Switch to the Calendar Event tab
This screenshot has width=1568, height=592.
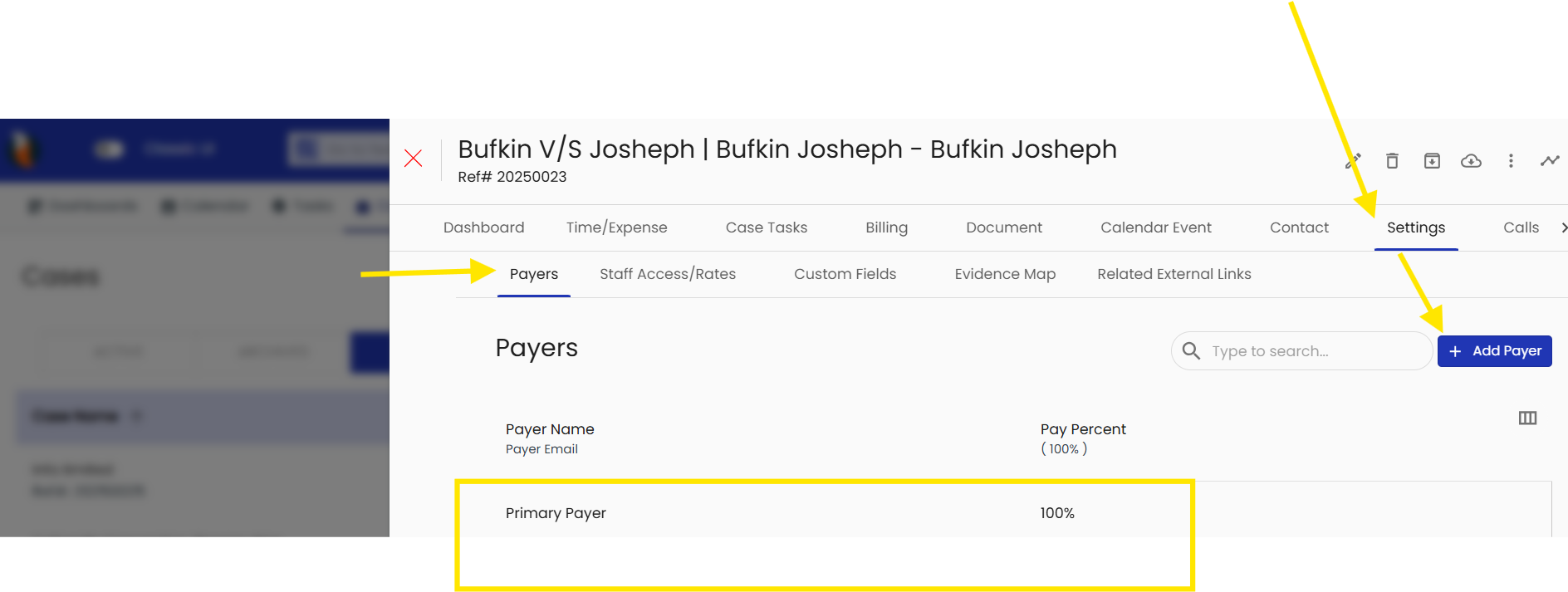(x=1155, y=228)
